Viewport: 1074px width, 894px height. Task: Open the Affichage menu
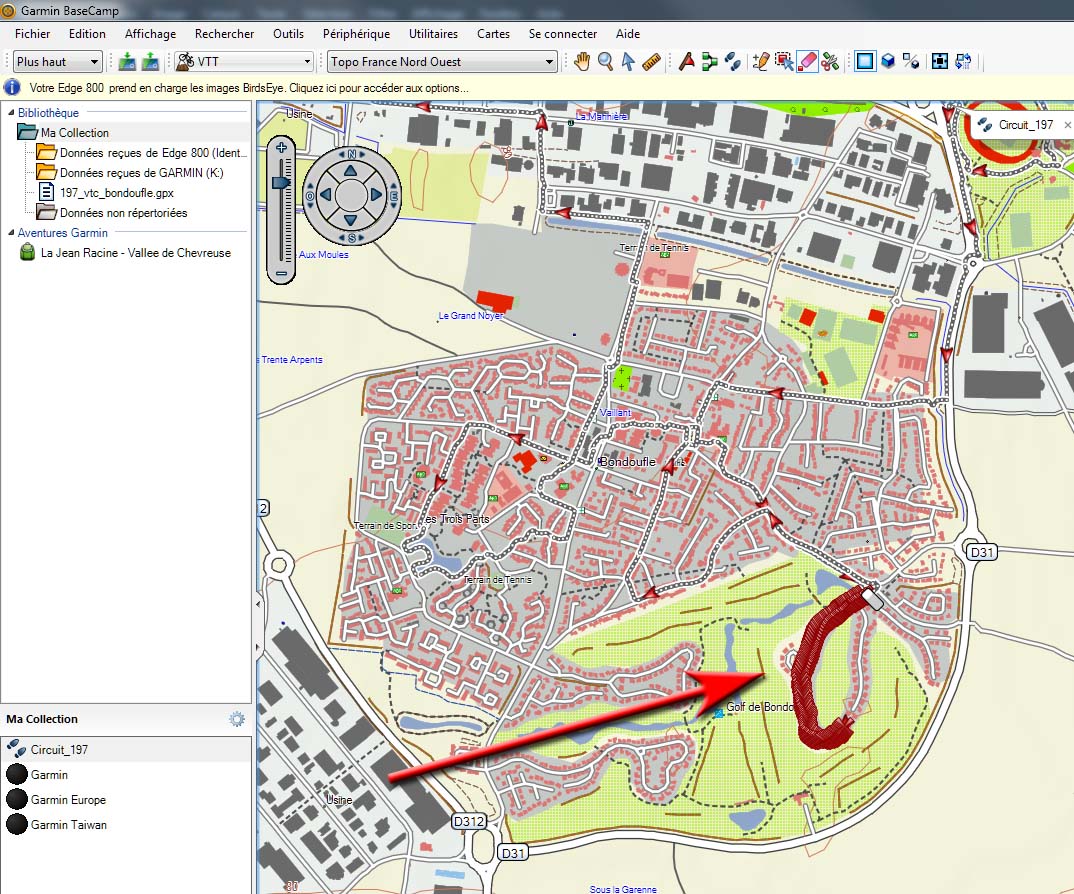point(150,34)
